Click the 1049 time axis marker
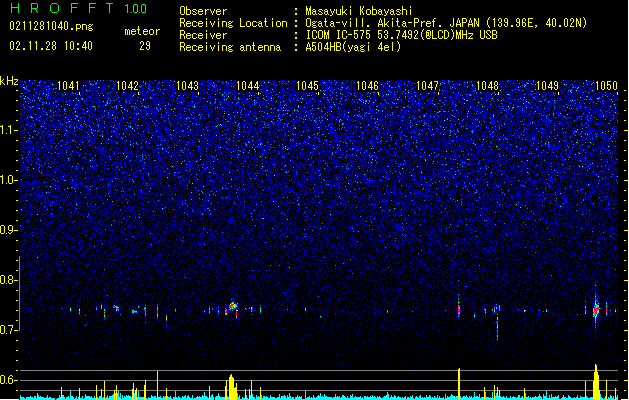629x400 pixels. 548,86
